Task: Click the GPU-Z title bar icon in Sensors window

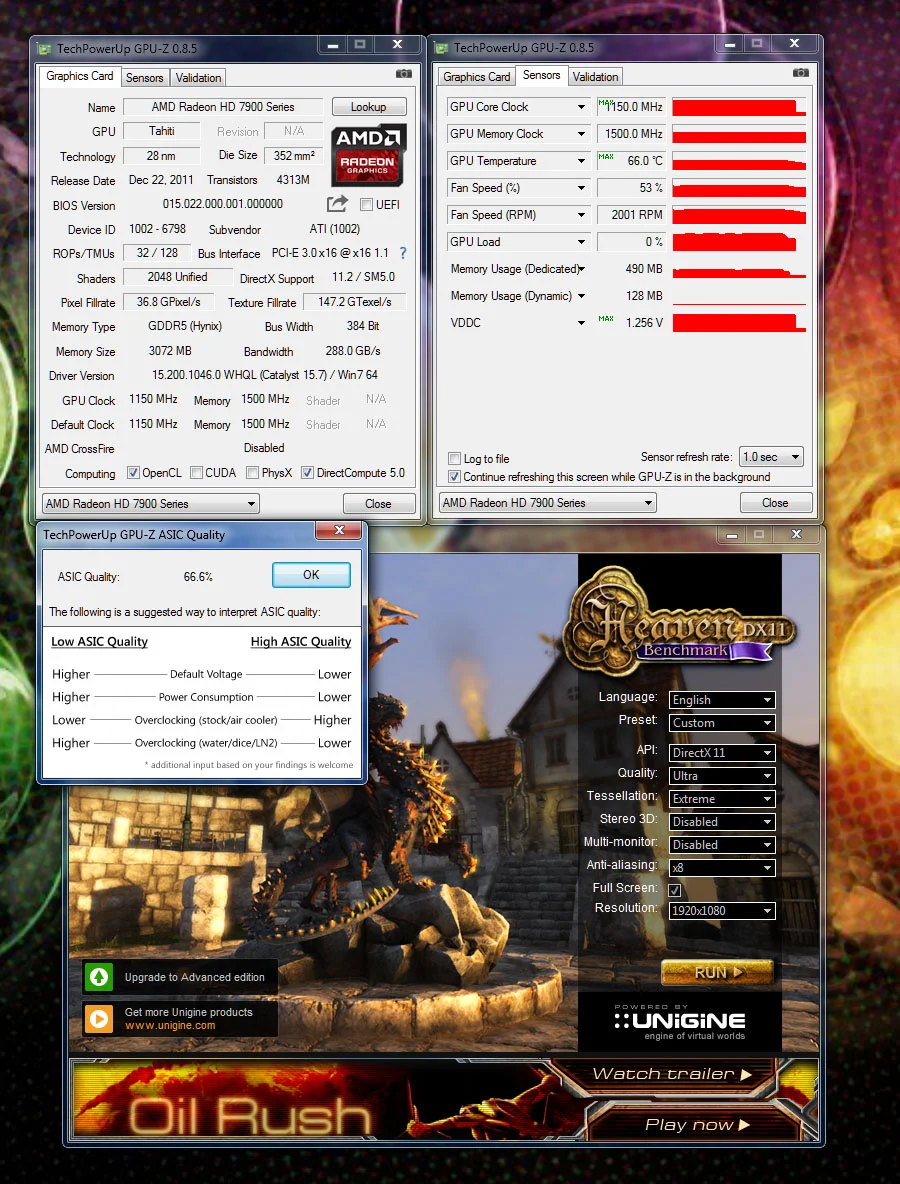Action: pos(442,48)
